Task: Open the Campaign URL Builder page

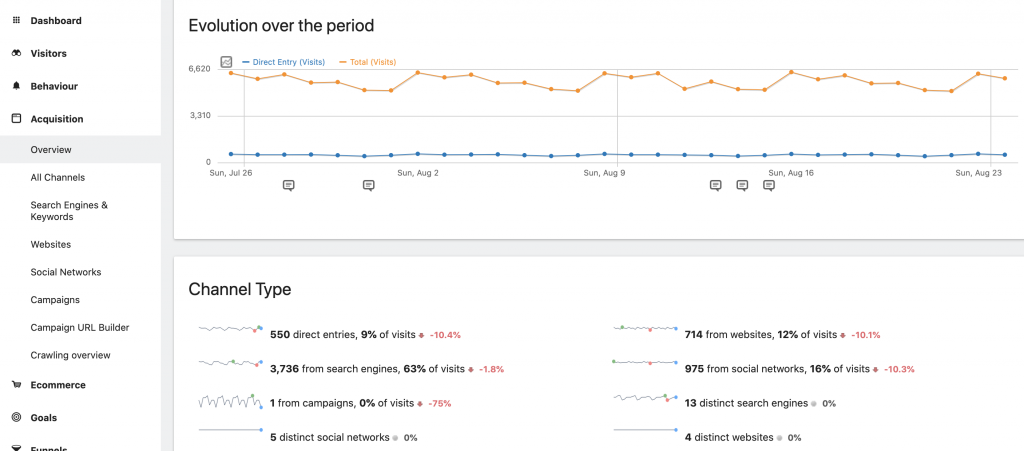Action: pyautogui.click(x=79, y=327)
